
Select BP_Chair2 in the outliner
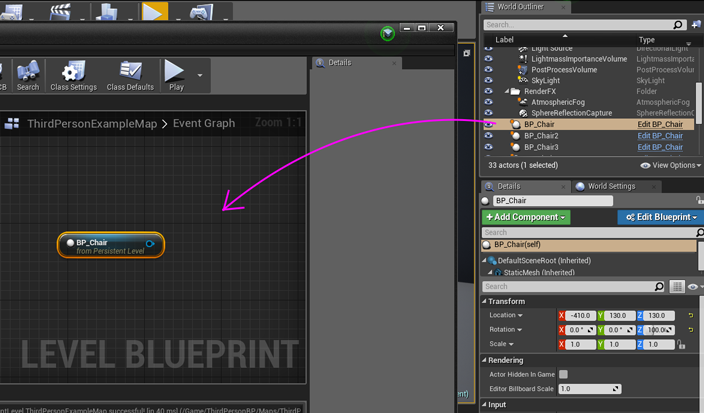[x=541, y=136]
